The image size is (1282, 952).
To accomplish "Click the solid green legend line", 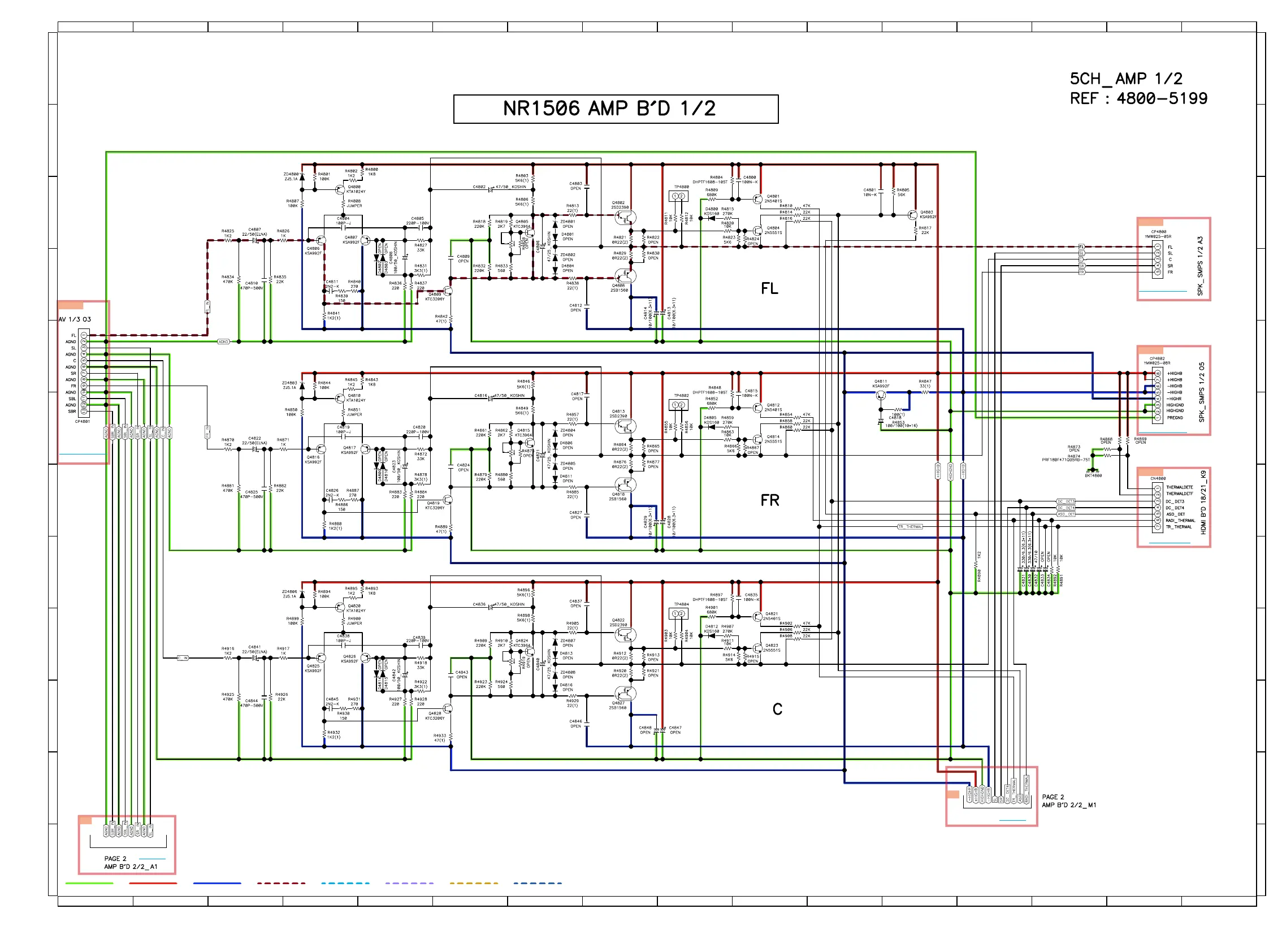I will click(89, 882).
